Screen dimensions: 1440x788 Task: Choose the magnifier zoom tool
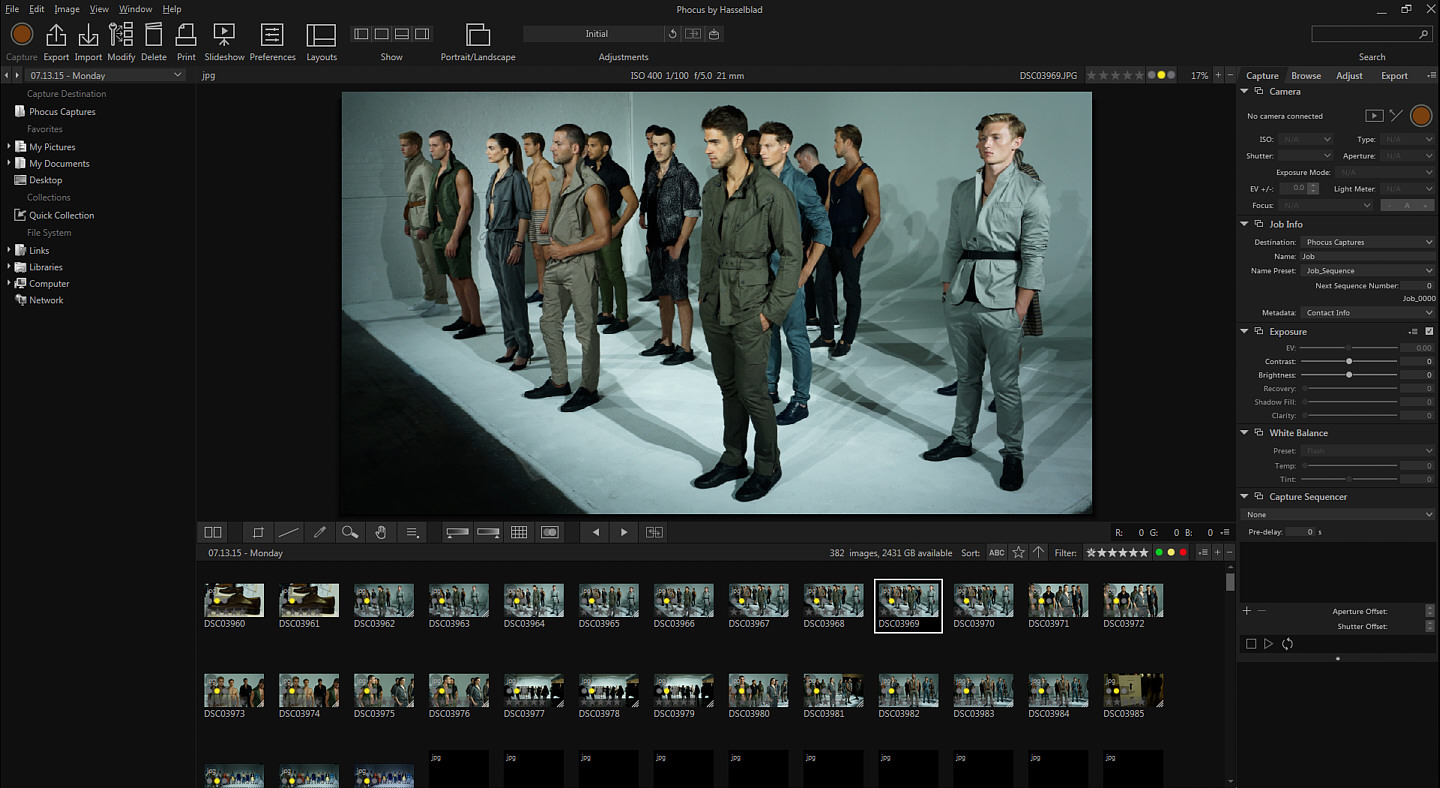(349, 532)
